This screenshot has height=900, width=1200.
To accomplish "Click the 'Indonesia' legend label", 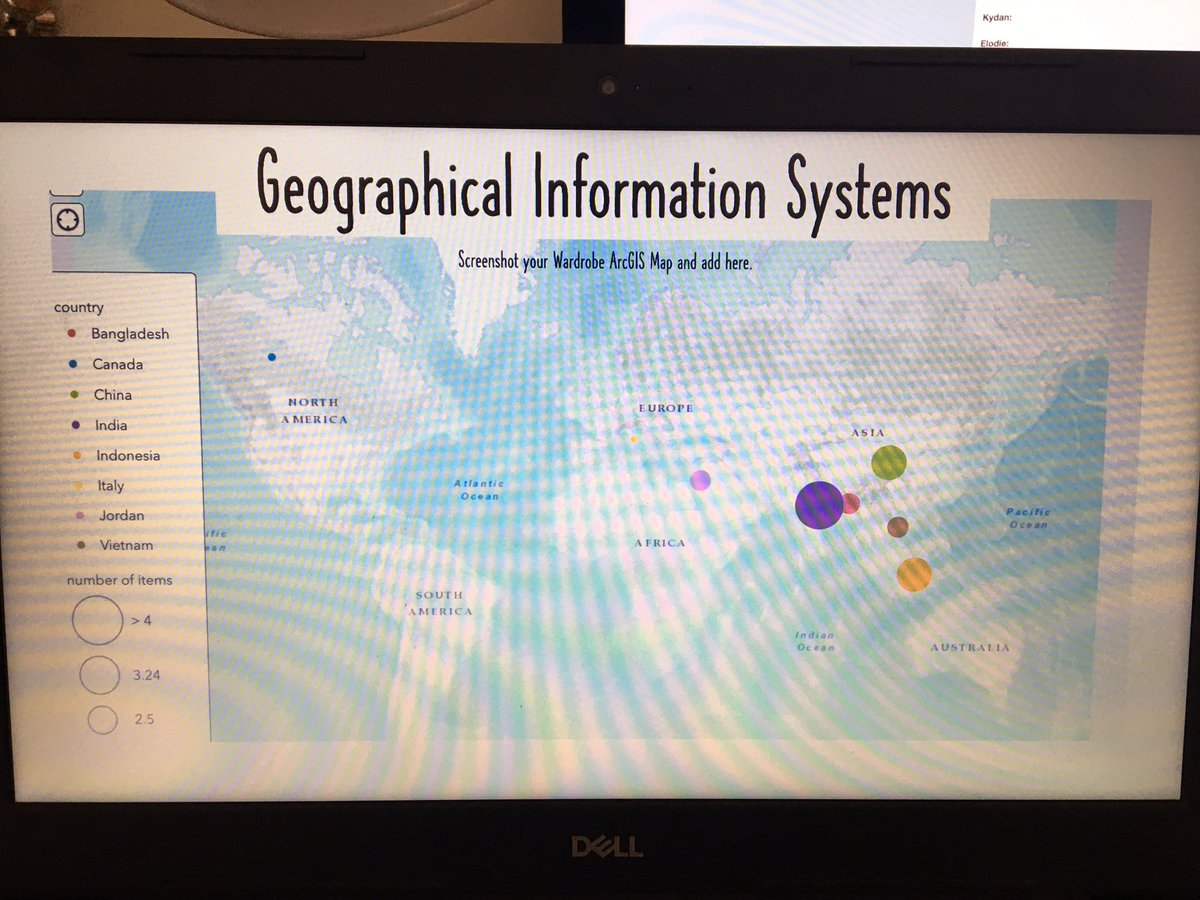I will click(x=128, y=455).
